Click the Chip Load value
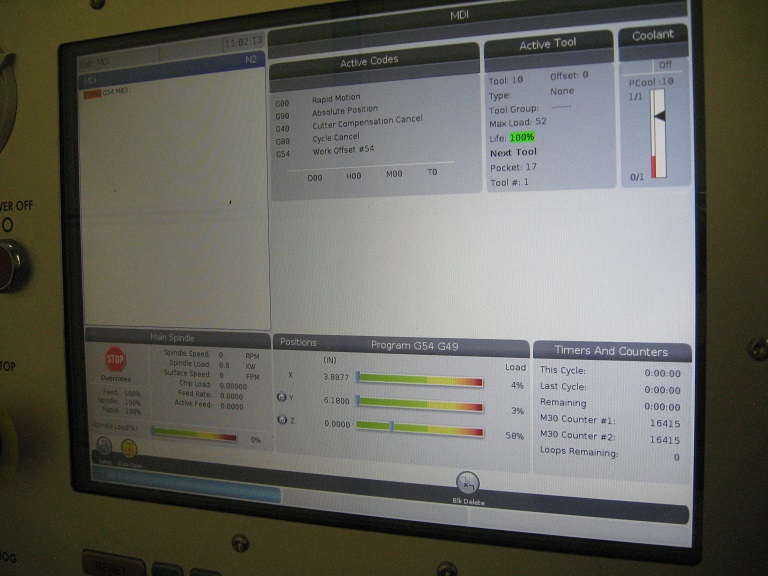768x576 pixels. (x=233, y=386)
